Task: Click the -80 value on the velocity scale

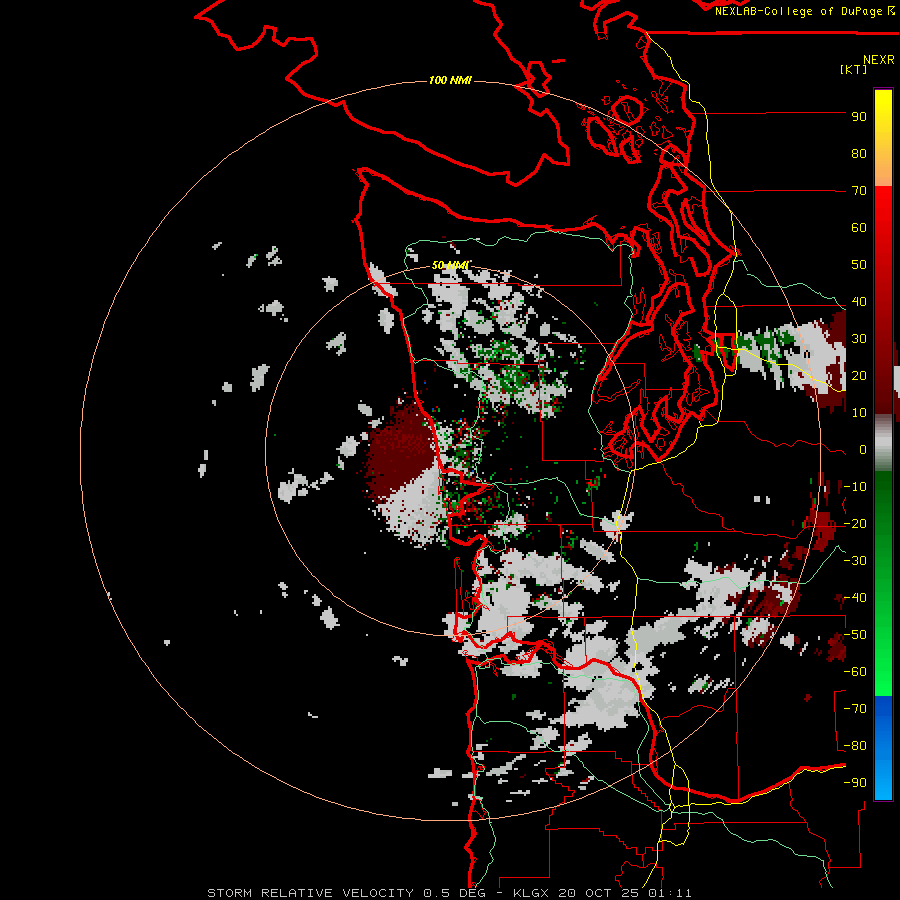Action: (855, 746)
